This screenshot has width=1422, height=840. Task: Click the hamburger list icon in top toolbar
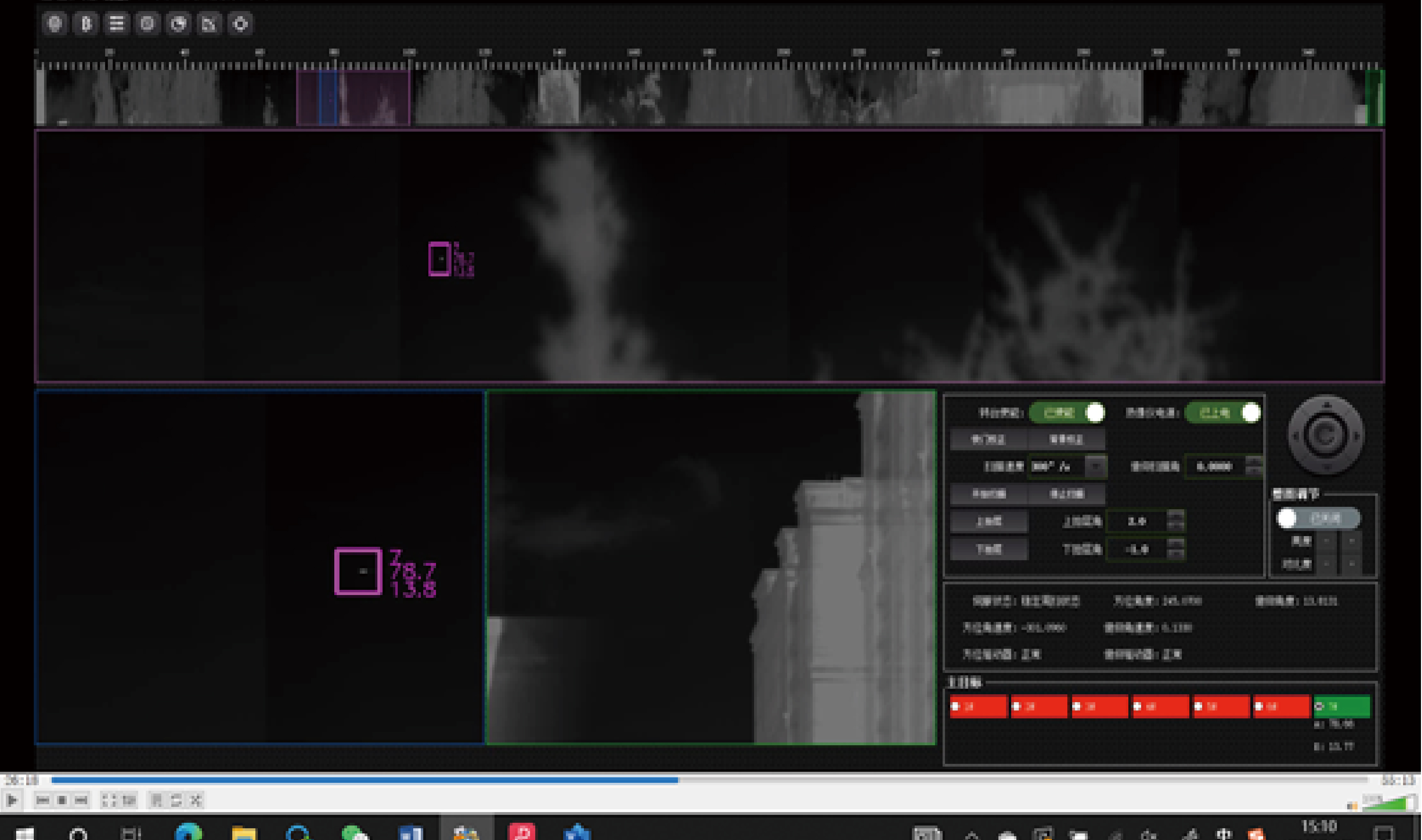(116, 24)
